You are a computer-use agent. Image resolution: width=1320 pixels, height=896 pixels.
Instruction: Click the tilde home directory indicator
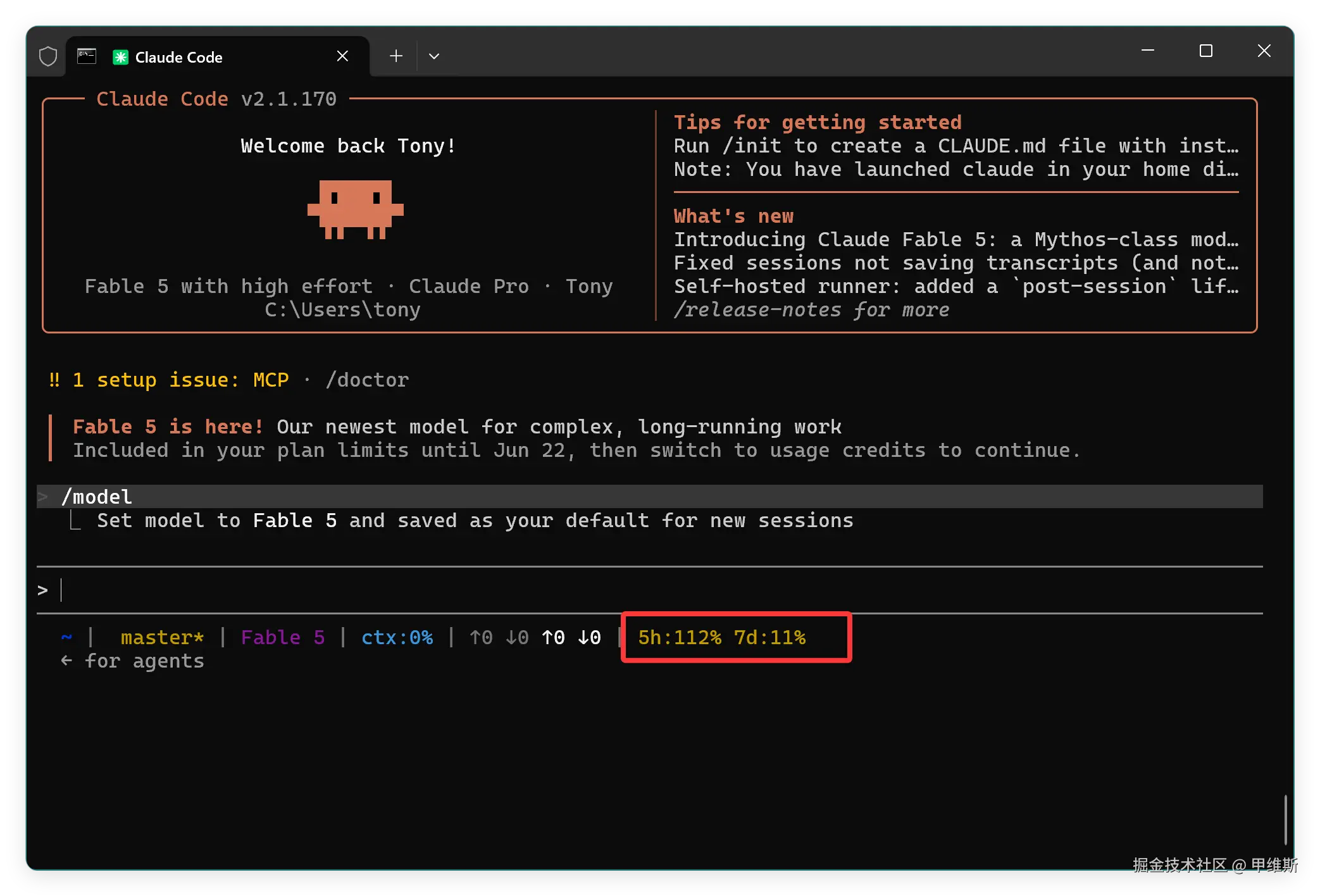[66, 637]
